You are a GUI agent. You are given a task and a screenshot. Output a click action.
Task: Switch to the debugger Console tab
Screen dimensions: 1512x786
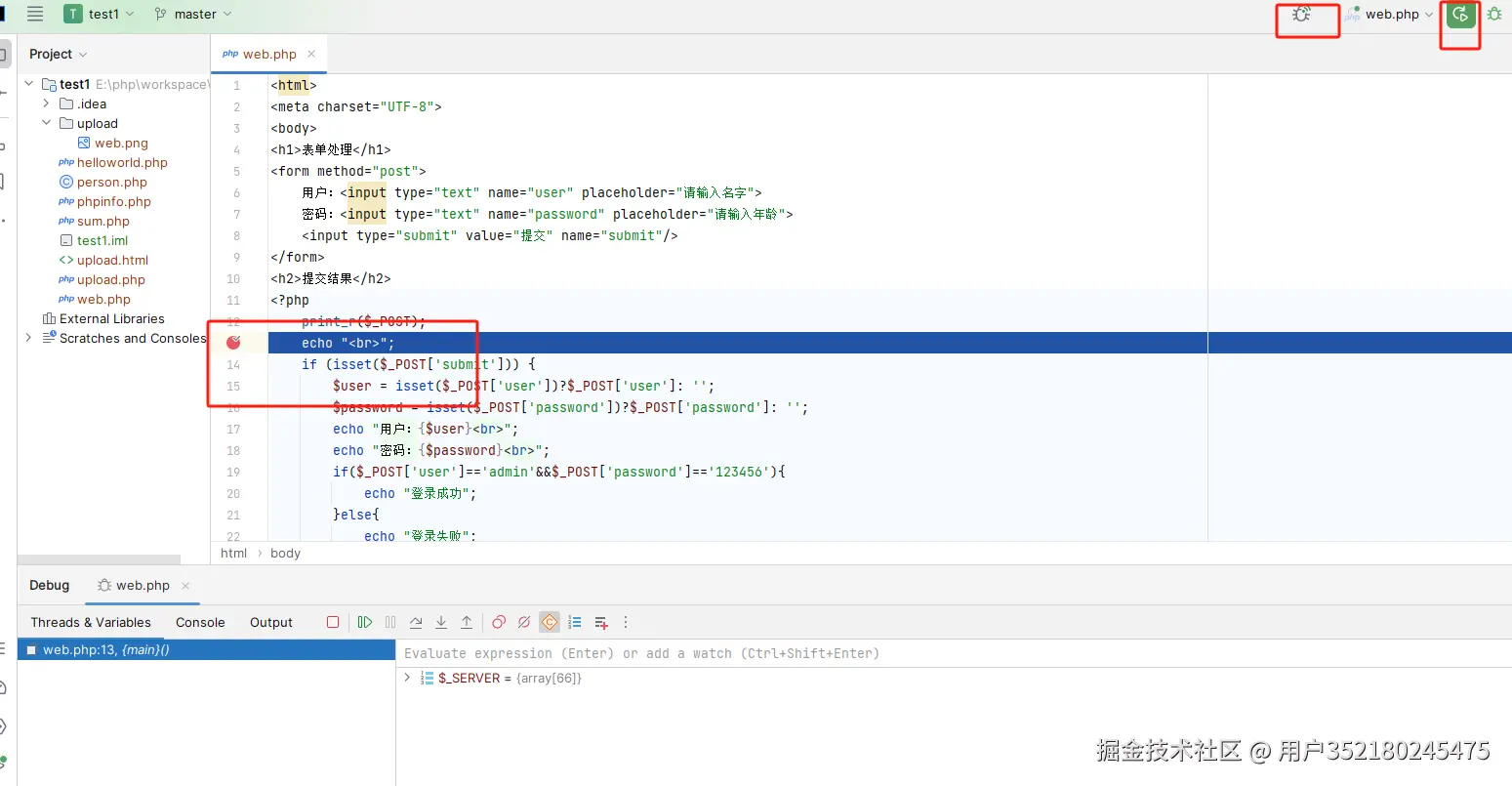200,622
